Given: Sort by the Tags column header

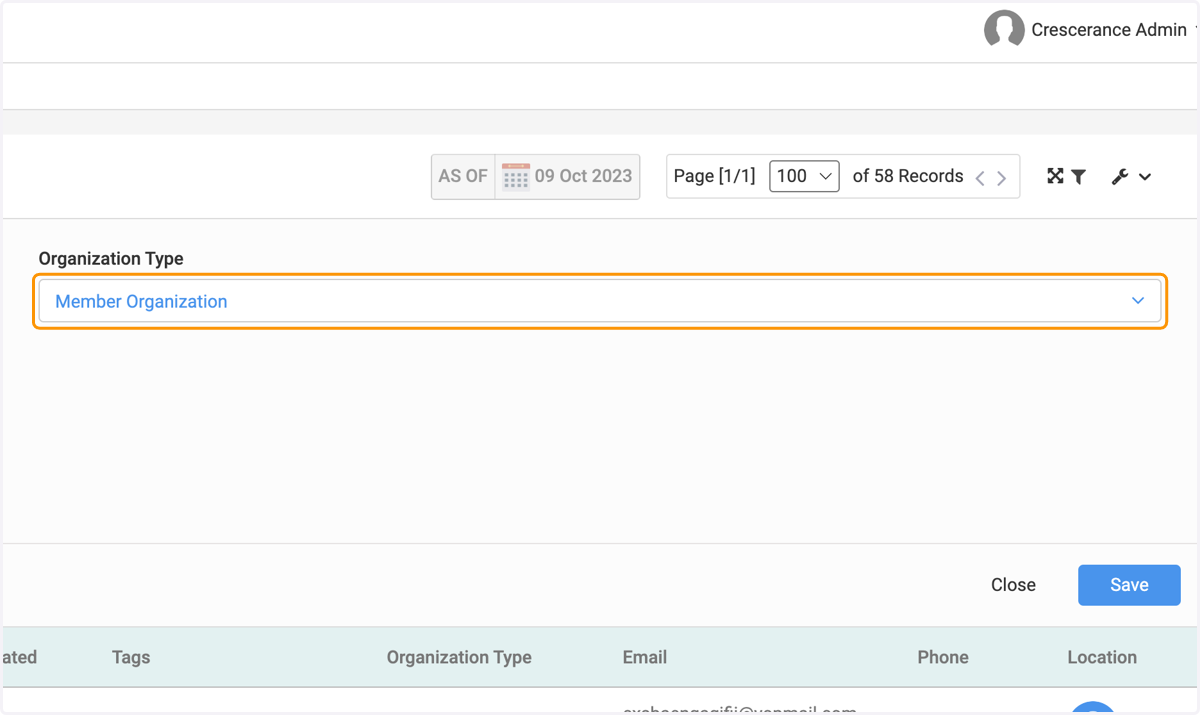Looking at the screenshot, I should [x=131, y=657].
